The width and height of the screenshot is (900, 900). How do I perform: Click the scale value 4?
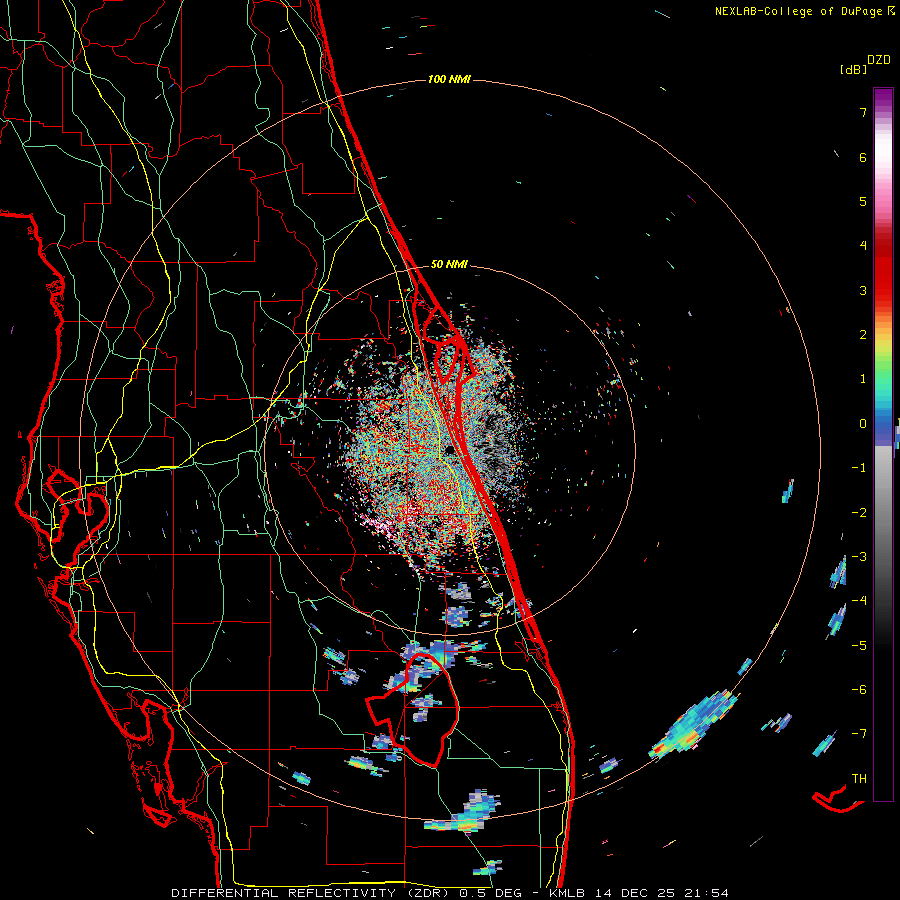pos(863,246)
